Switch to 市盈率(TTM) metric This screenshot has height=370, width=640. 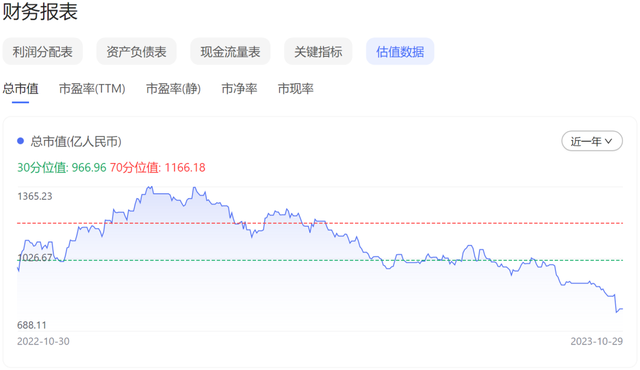pos(92,89)
